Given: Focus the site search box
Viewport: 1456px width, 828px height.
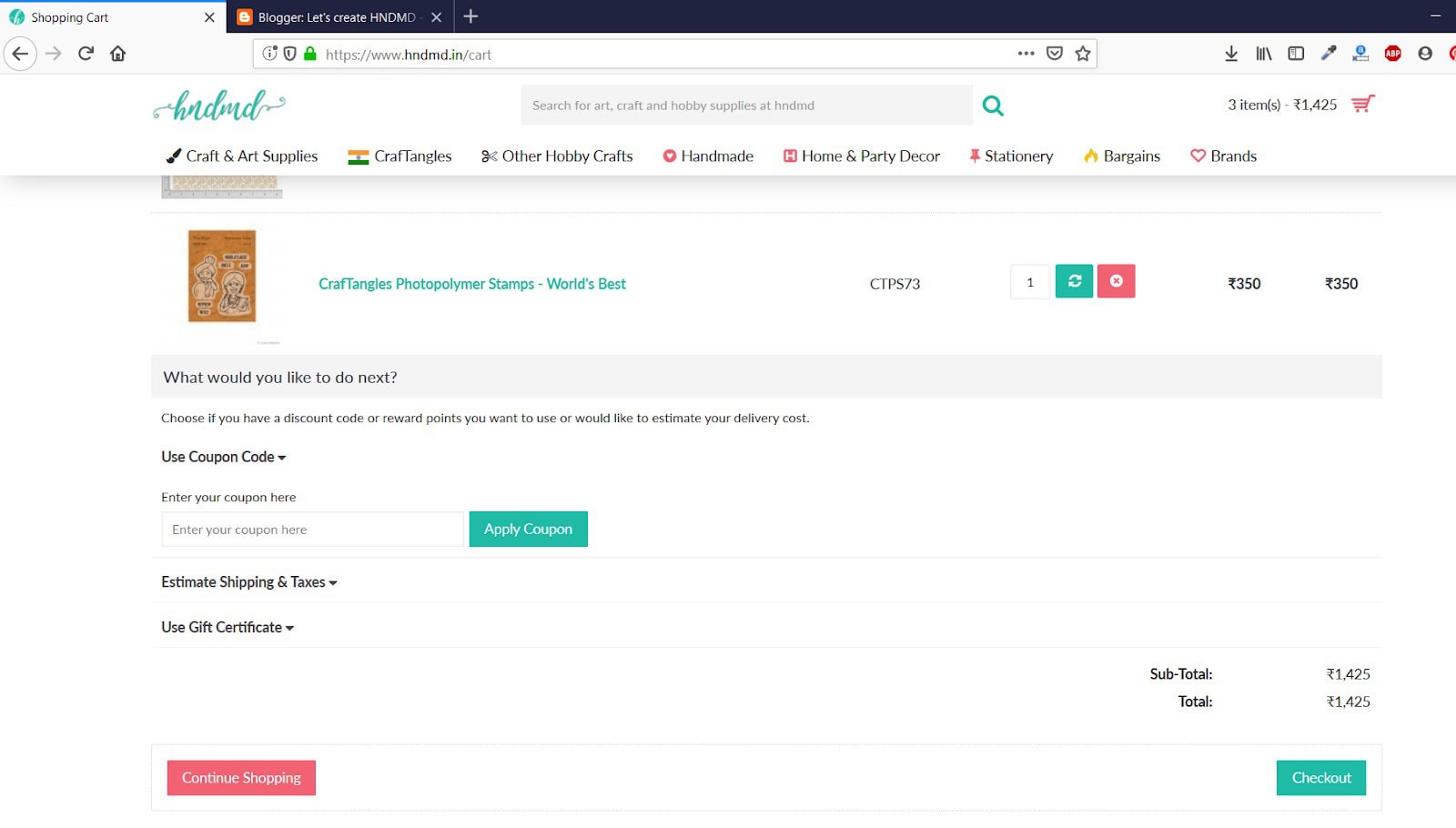Looking at the screenshot, I should [747, 106].
